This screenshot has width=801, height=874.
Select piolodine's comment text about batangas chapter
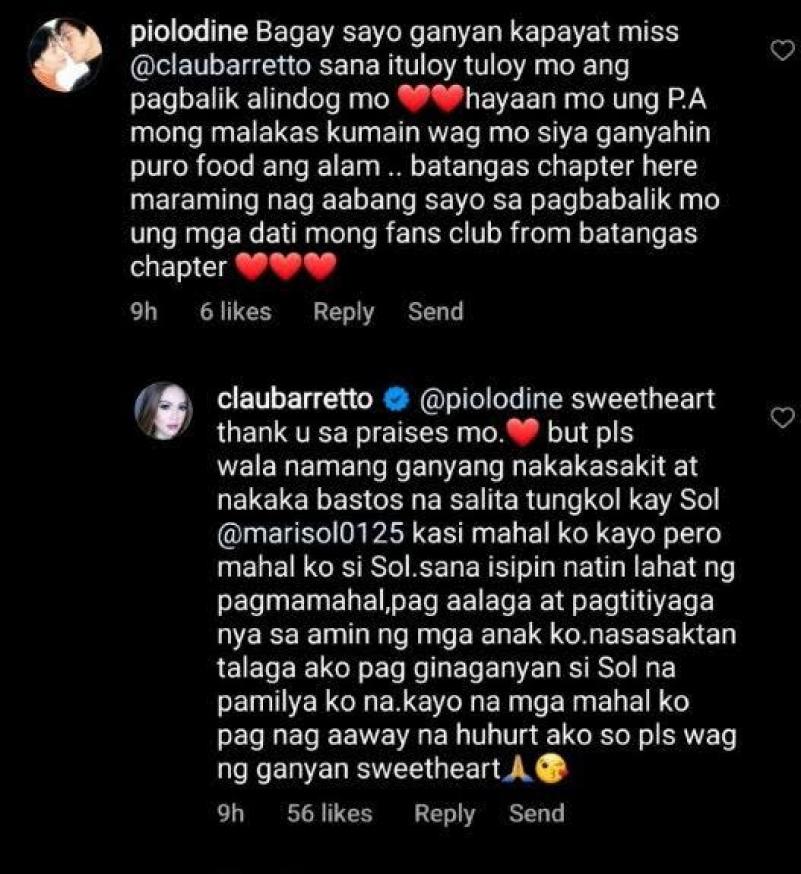click(425, 149)
